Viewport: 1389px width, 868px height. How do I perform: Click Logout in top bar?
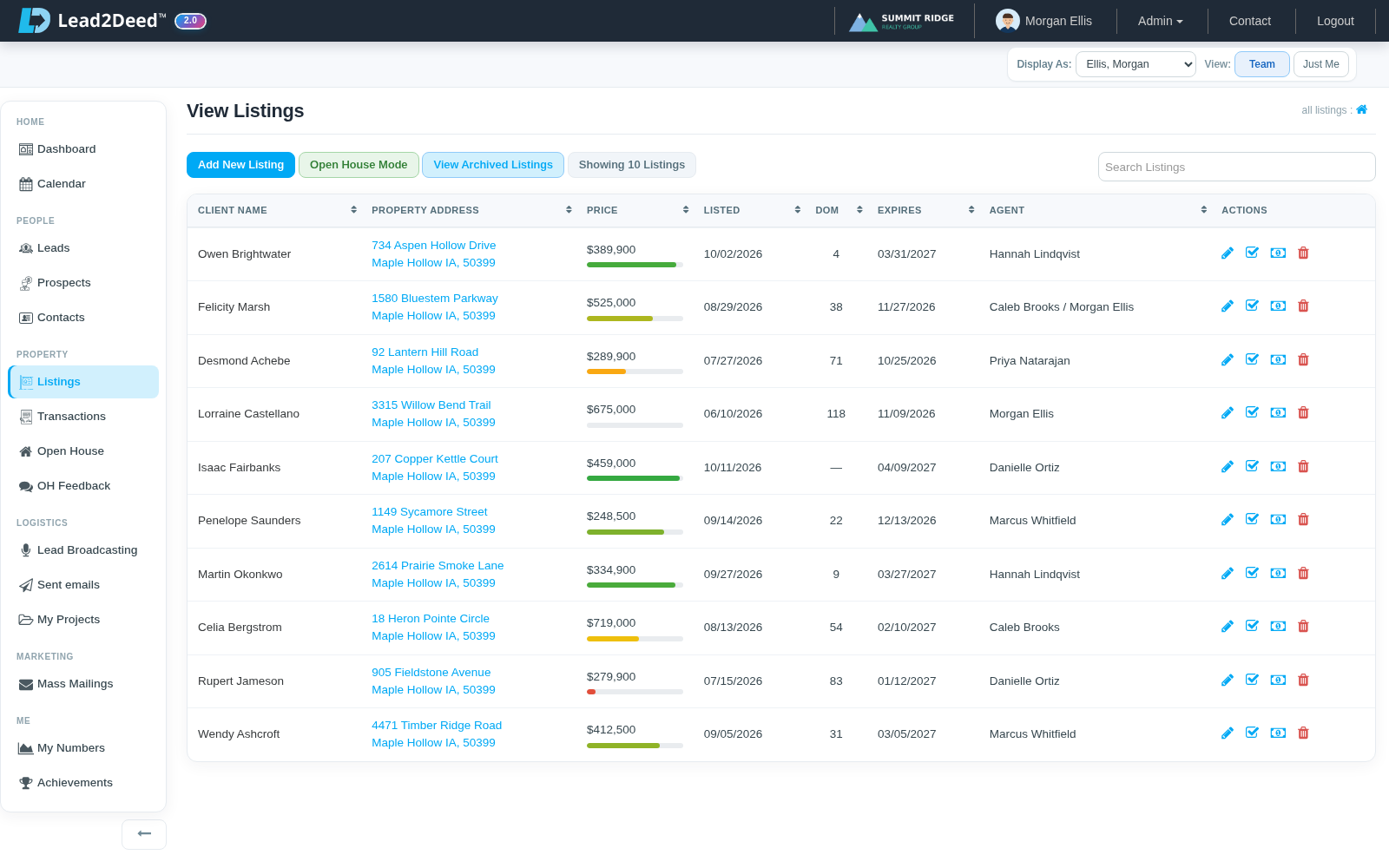(x=1335, y=21)
